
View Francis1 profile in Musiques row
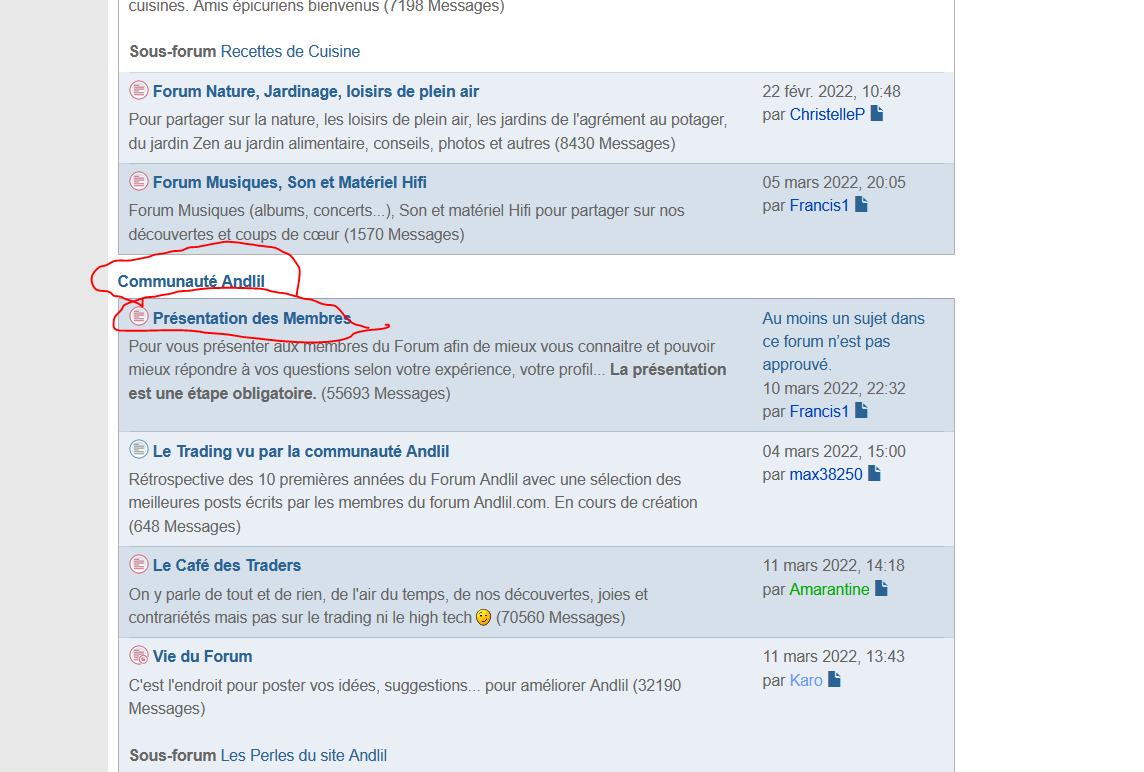click(819, 206)
